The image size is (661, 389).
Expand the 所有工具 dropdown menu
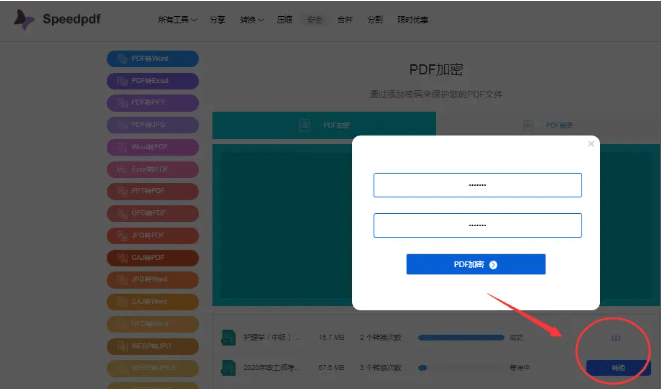pyautogui.click(x=177, y=20)
